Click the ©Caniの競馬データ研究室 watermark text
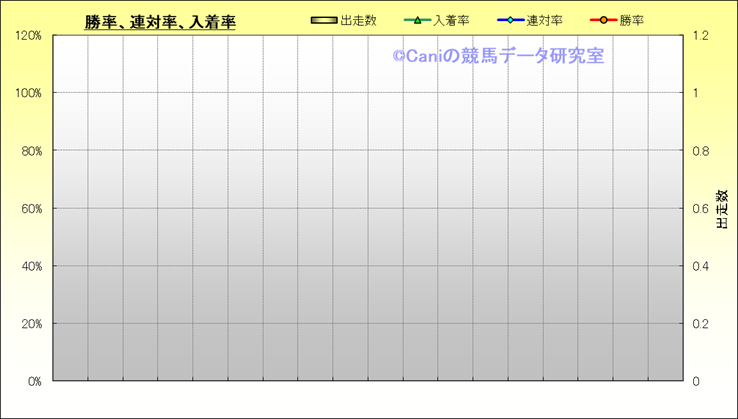The width and height of the screenshot is (738, 419). coord(497,57)
